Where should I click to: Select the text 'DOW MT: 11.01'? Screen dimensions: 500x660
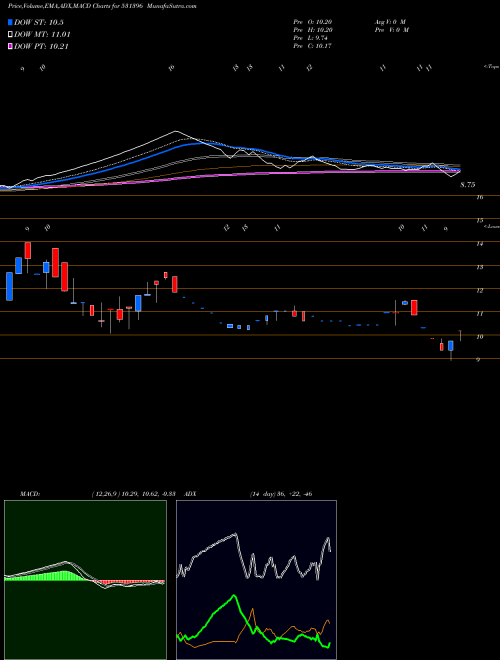42,35
